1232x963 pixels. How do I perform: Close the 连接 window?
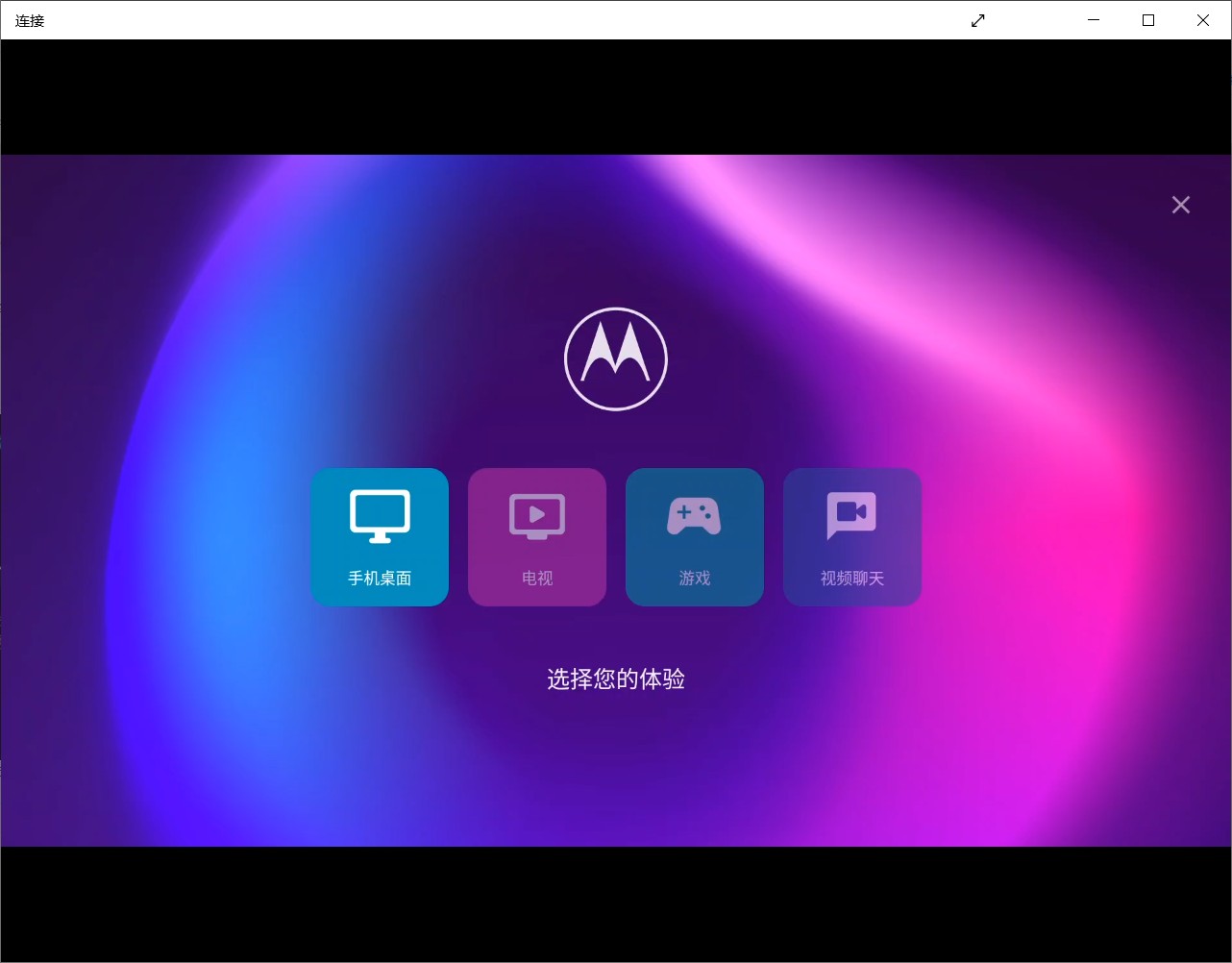(x=1203, y=20)
